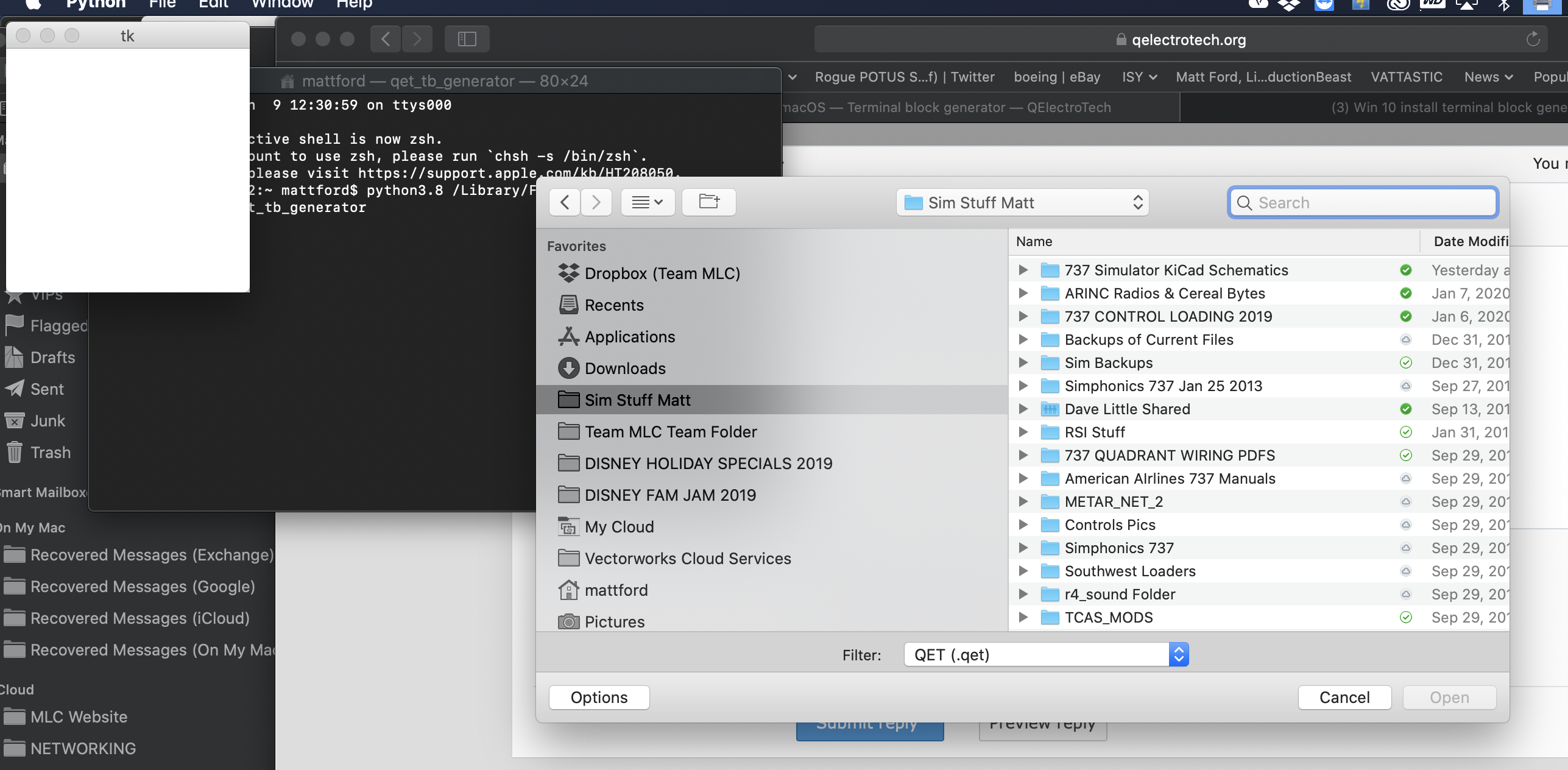Click the dialog back navigation arrow
1568x770 pixels.
(565, 202)
